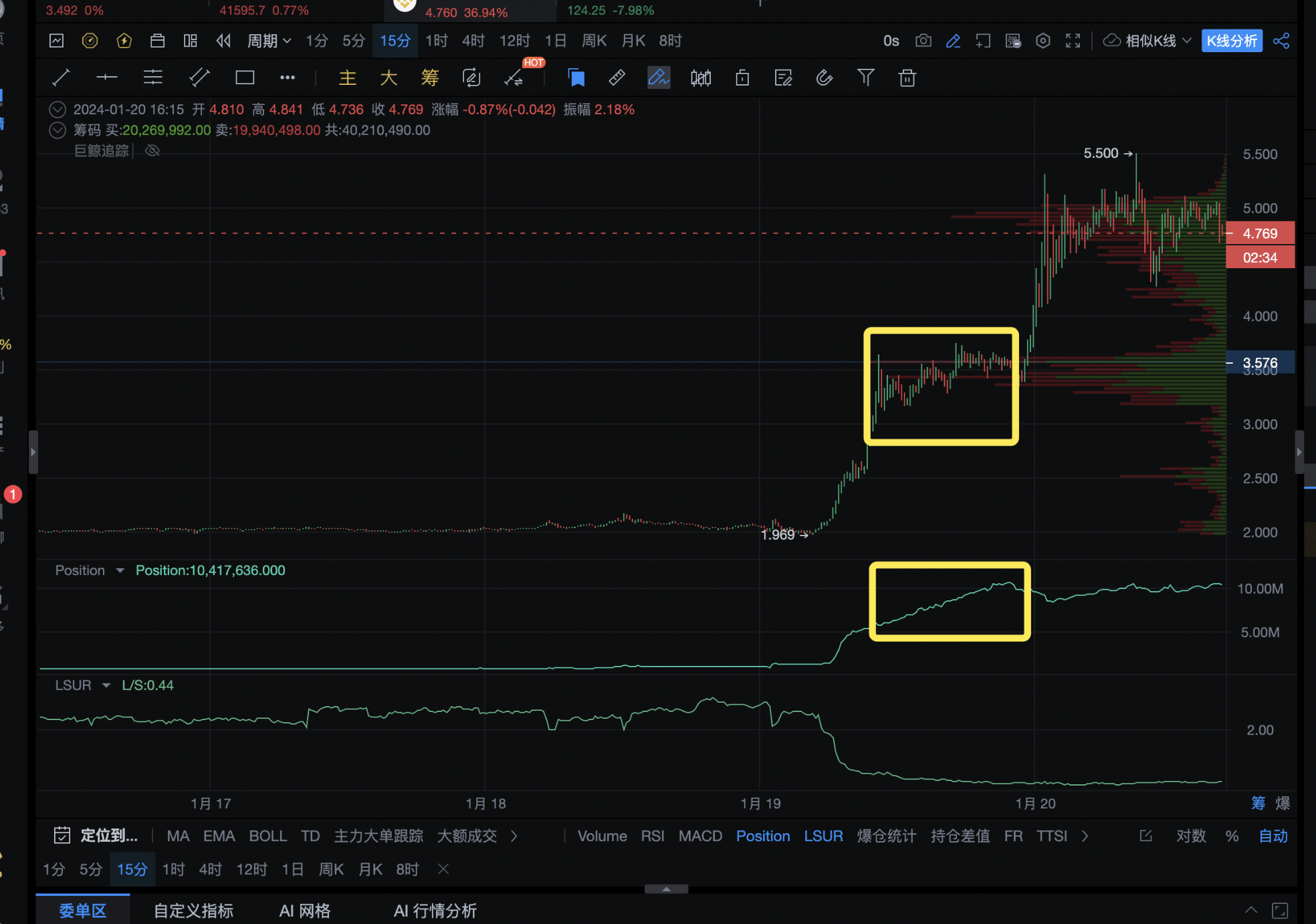The image size is (1316, 924).
Task: Click the blue pencil edit icon
Action: (x=953, y=41)
